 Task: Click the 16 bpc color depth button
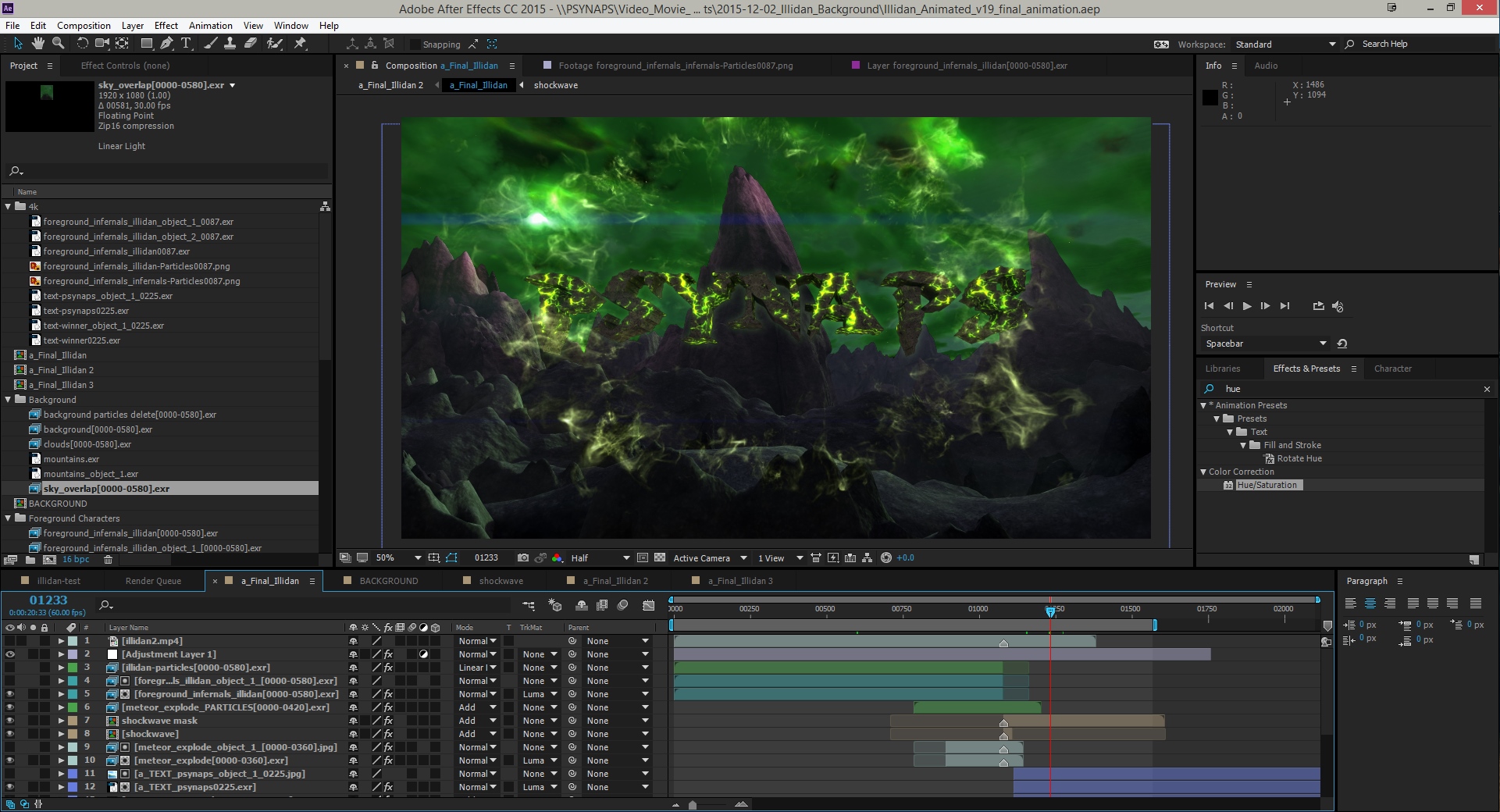(x=76, y=560)
